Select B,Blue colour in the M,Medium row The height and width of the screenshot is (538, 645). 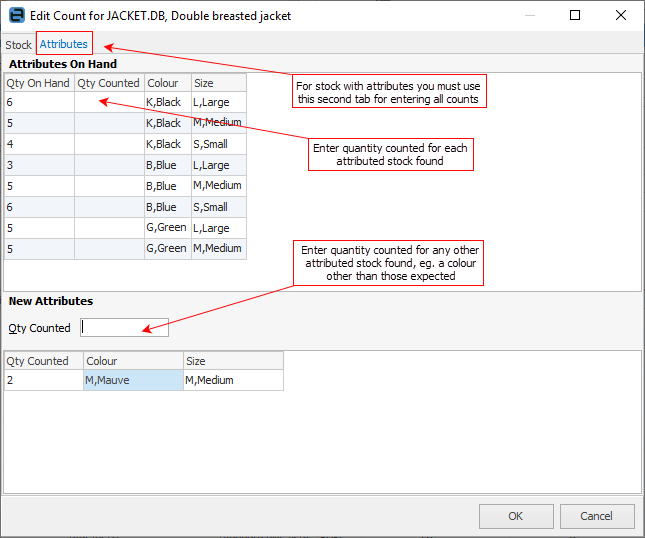pyautogui.click(x=168, y=186)
